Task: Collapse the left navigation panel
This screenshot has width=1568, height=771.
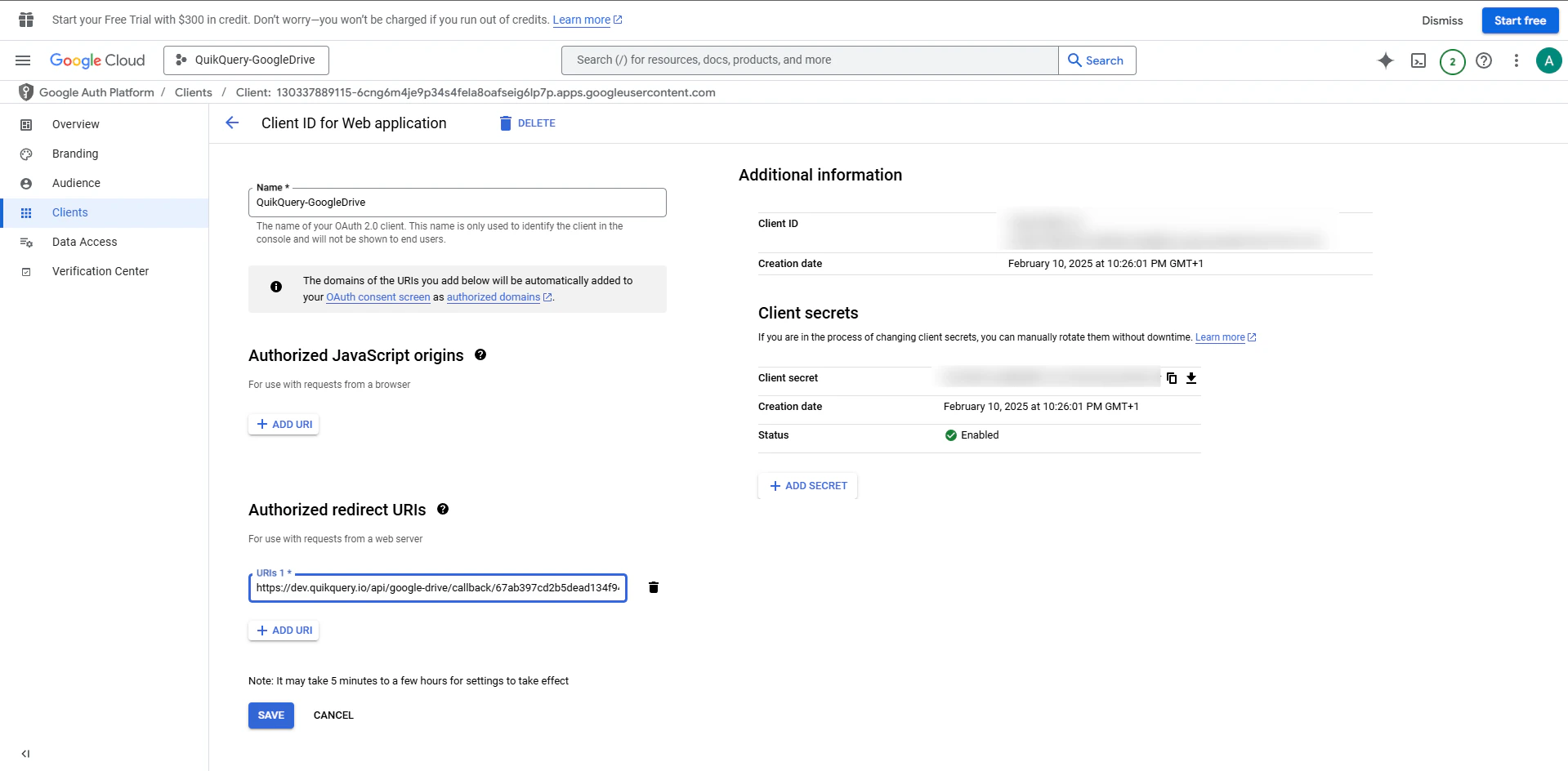Action: pos(25,754)
